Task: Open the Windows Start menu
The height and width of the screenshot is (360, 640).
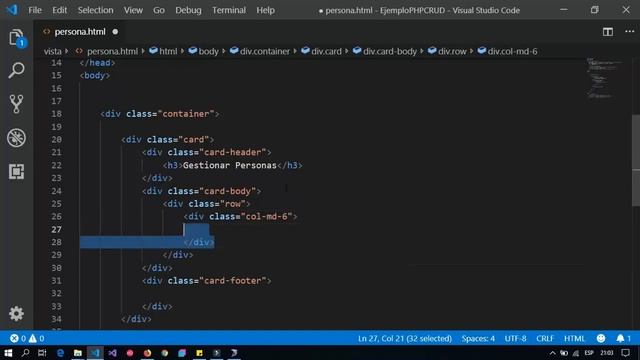Action: click(x=8, y=353)
